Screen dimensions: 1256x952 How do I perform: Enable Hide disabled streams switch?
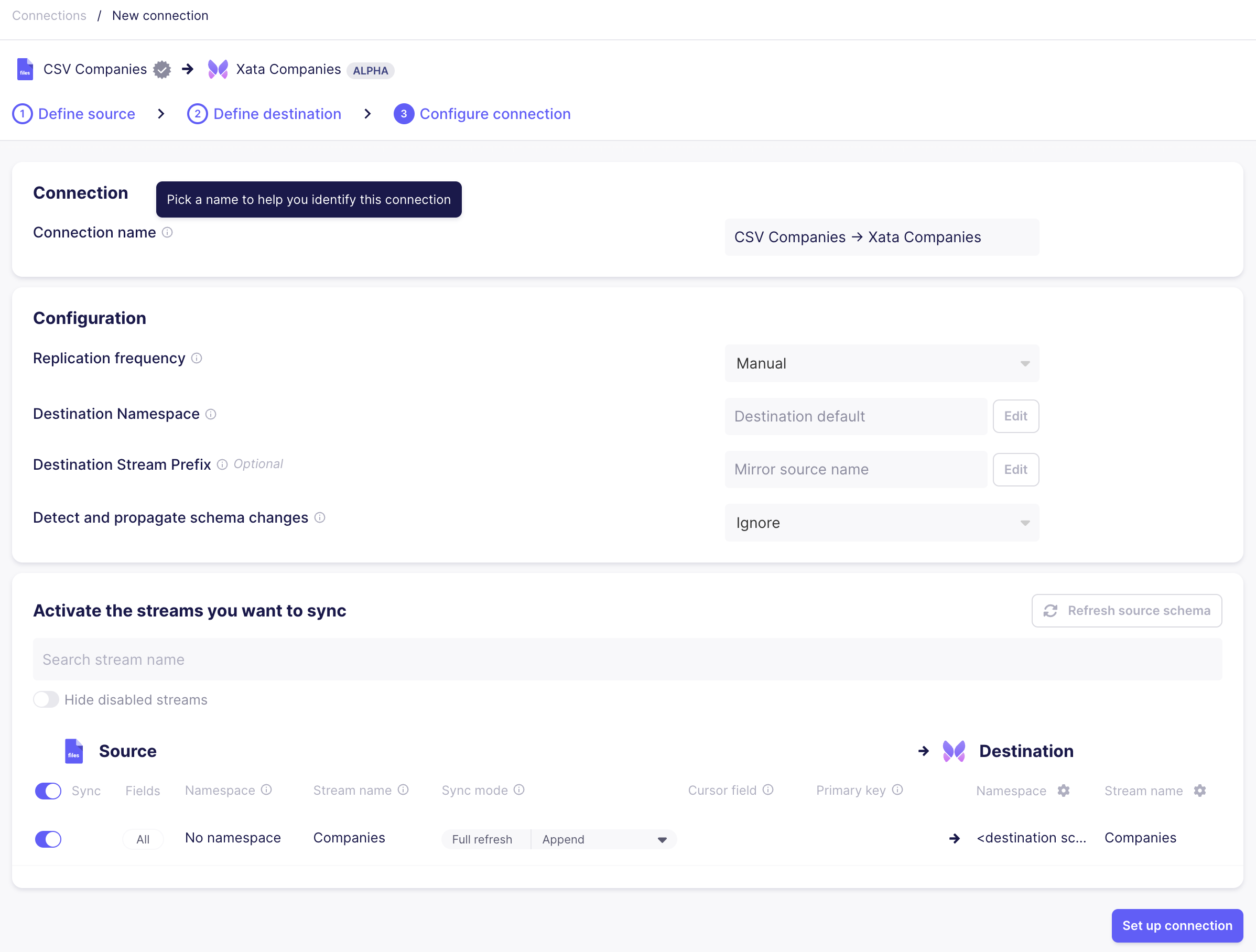coord(46,699)
